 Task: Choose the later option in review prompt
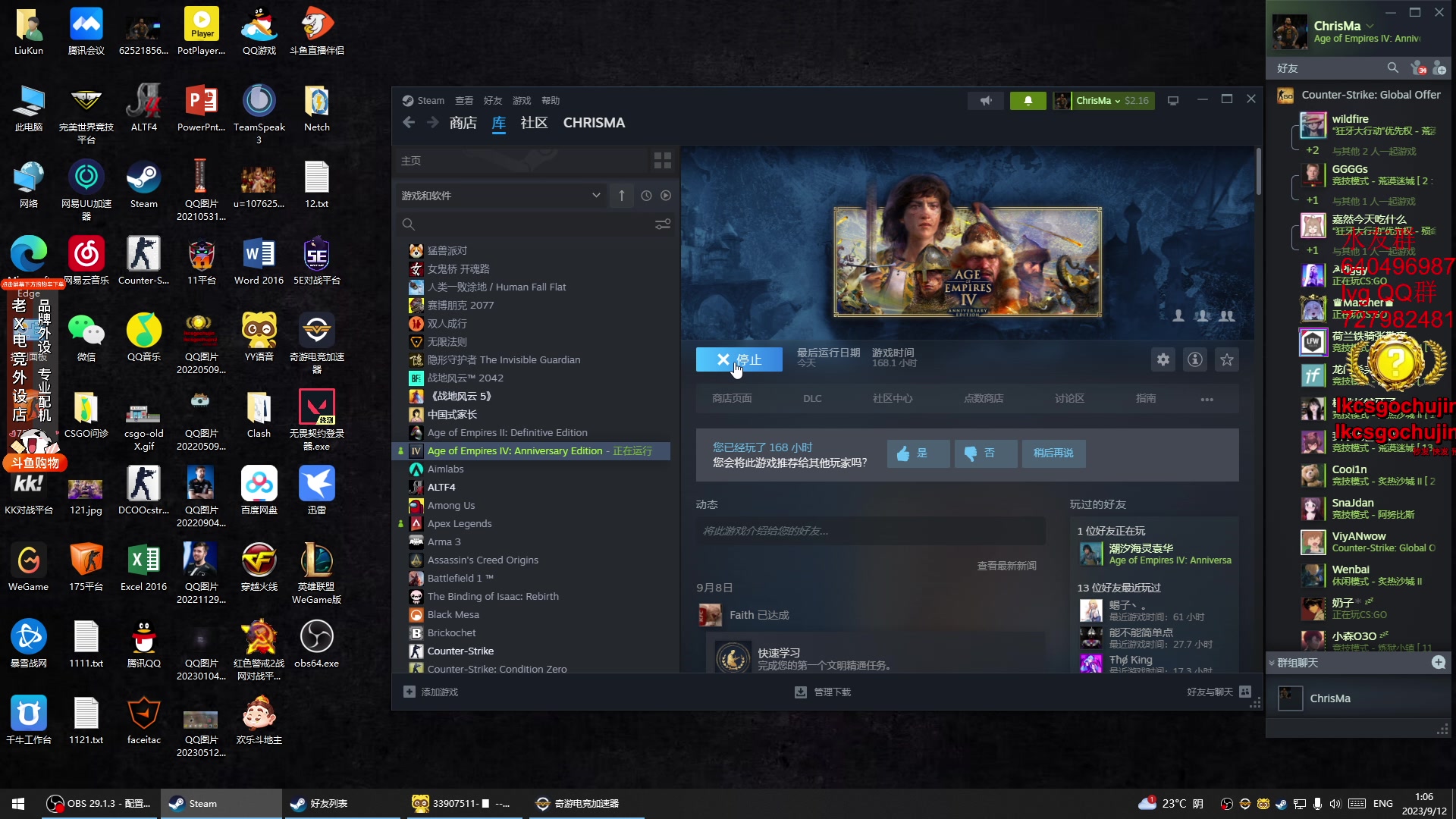[x=1053, y=453]
